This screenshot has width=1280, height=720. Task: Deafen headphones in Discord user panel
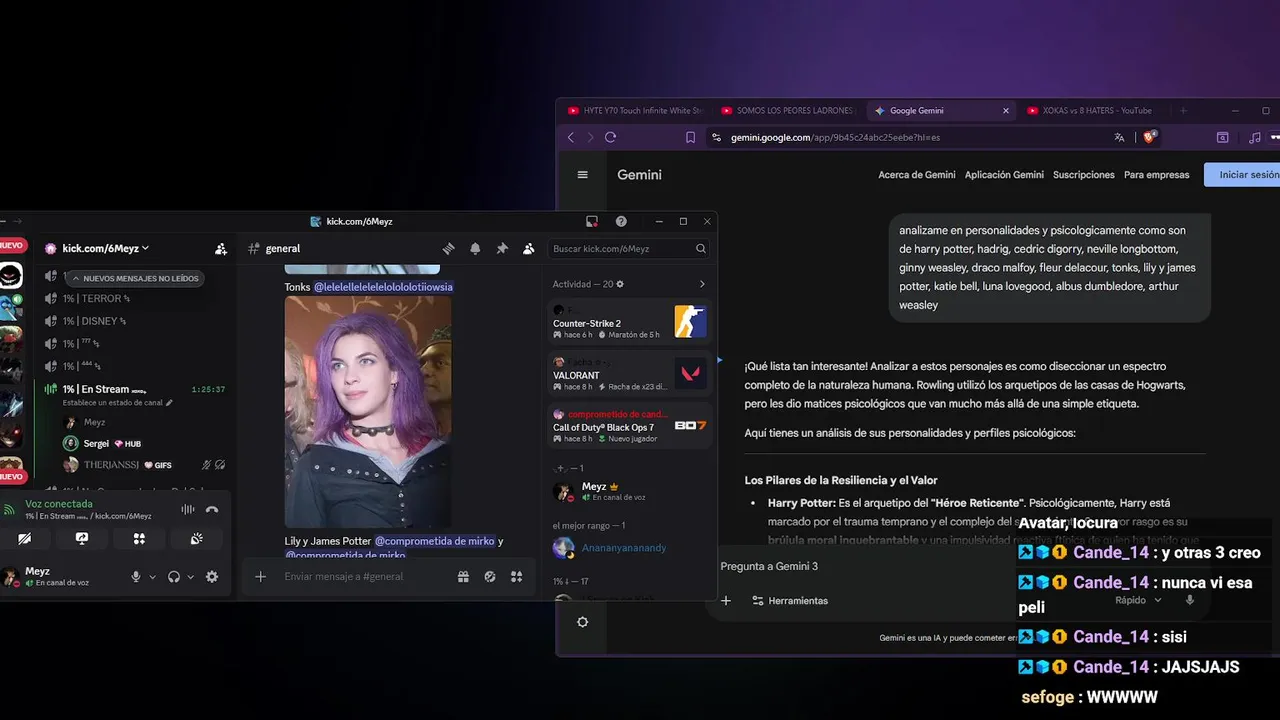[x=174, y=577]
